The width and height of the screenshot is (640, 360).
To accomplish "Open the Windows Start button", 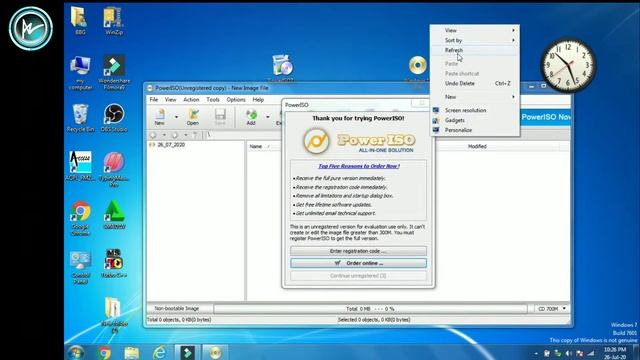I will [x=76, y=352].
